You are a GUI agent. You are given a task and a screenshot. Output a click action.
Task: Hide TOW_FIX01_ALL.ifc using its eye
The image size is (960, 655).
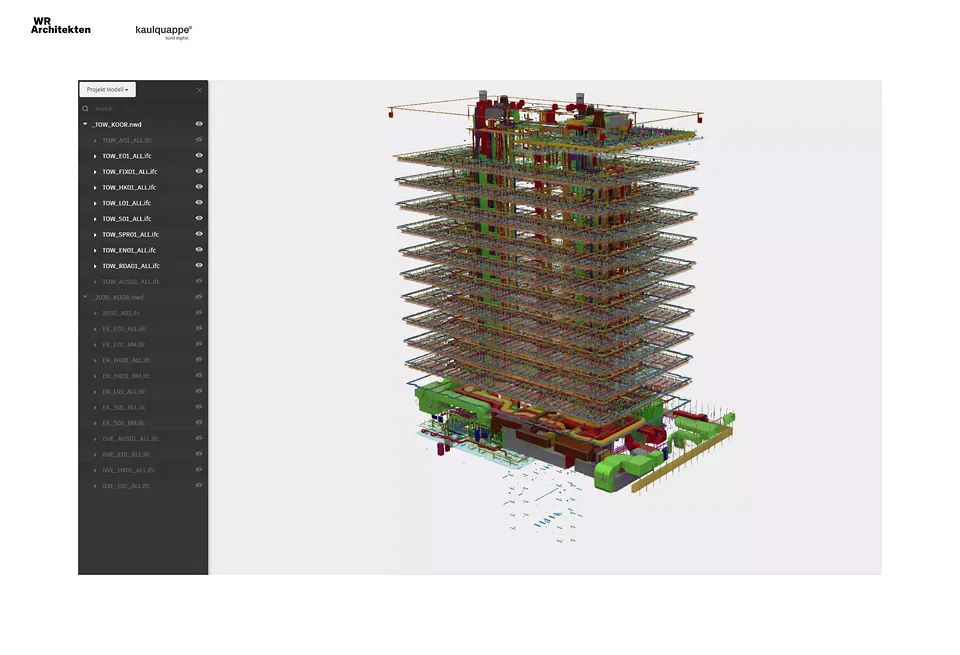(199, 171)
